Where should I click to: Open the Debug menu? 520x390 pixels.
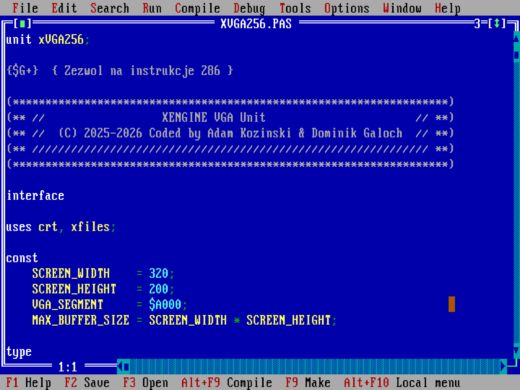tap(249, 8)
